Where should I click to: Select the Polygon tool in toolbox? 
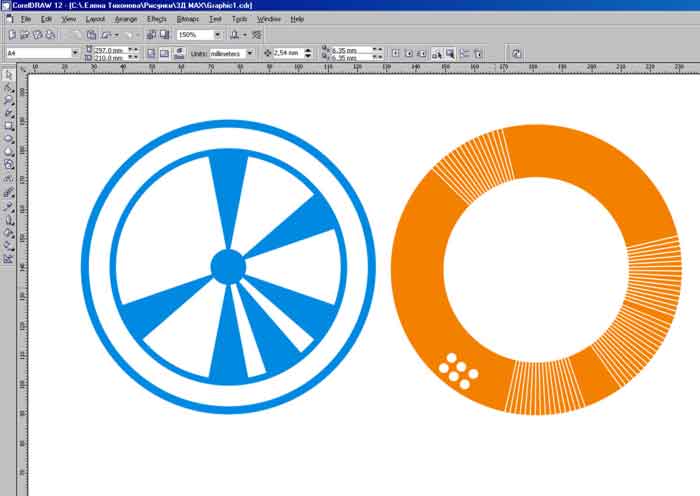coord(8,152)
